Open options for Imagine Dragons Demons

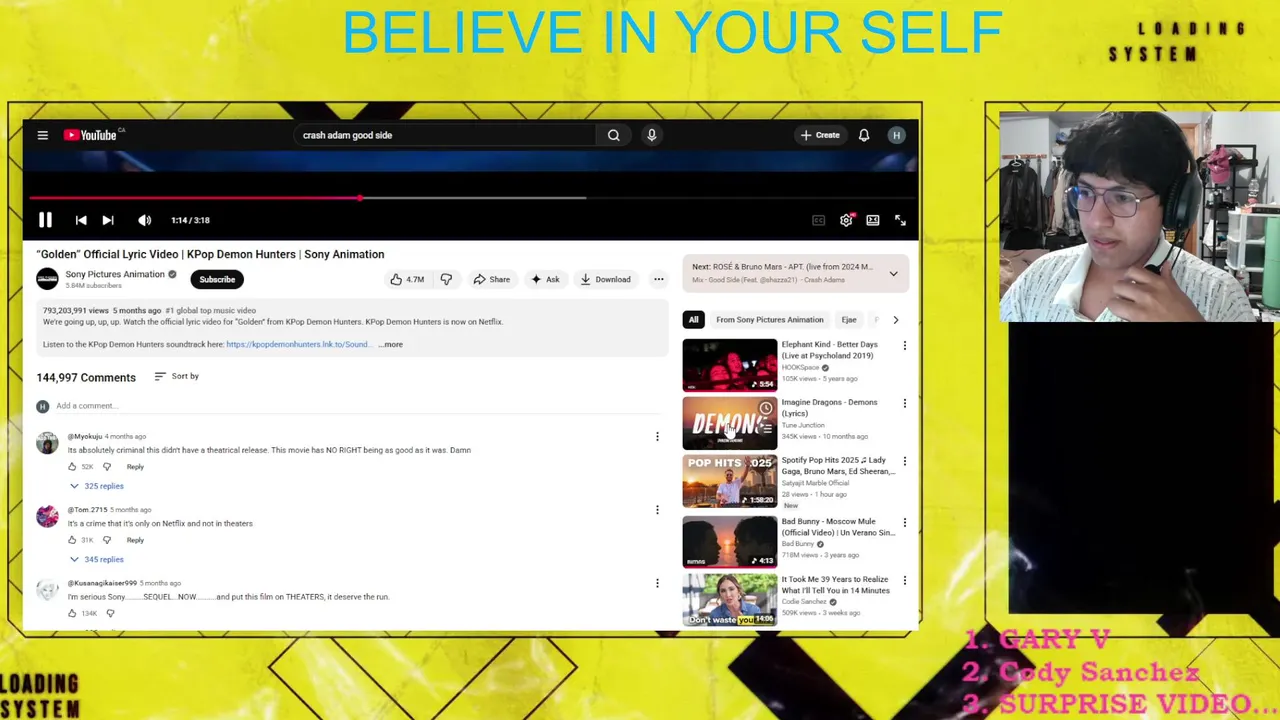point(905,404)
